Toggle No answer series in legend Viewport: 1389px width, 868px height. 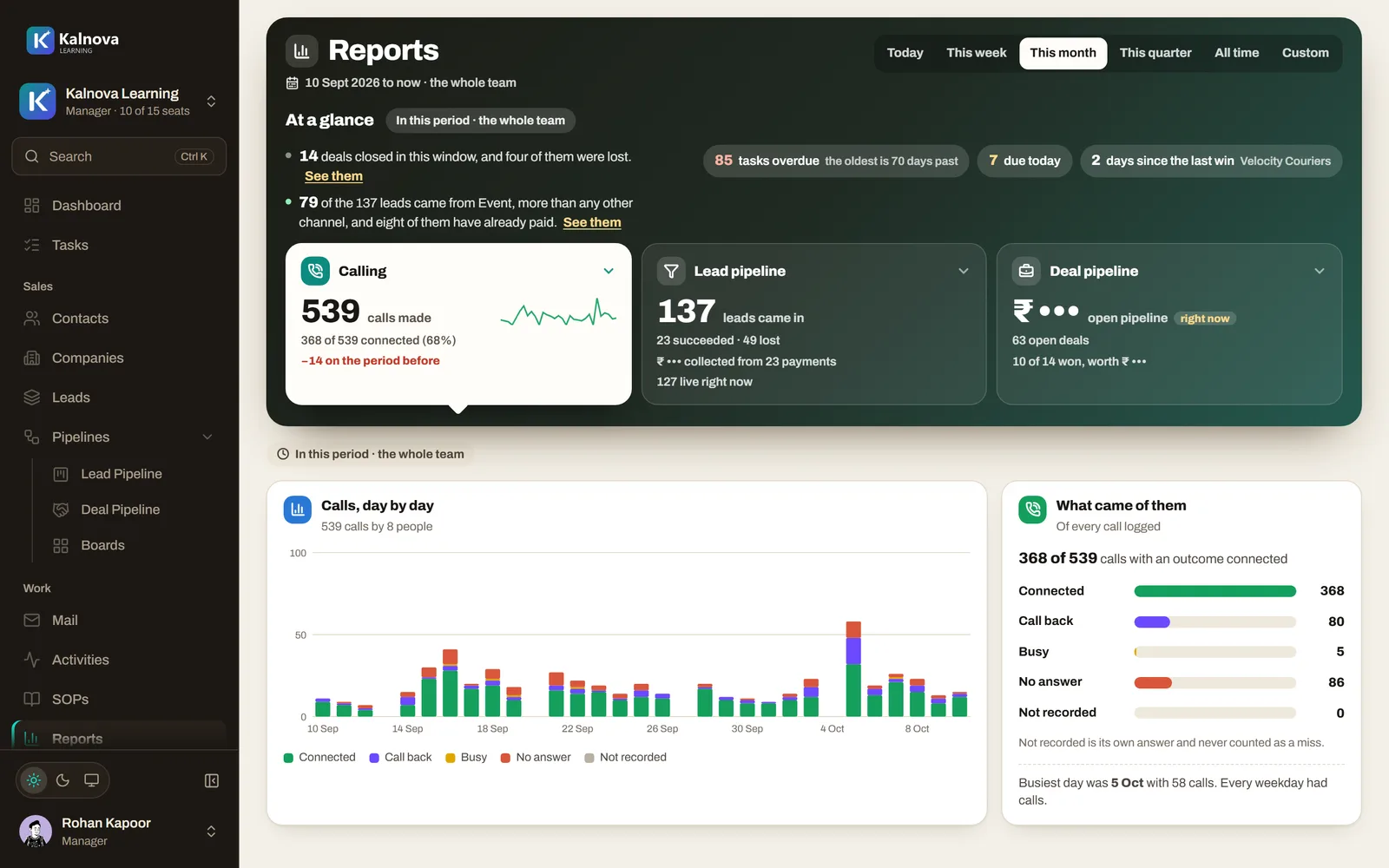[536, 758]
